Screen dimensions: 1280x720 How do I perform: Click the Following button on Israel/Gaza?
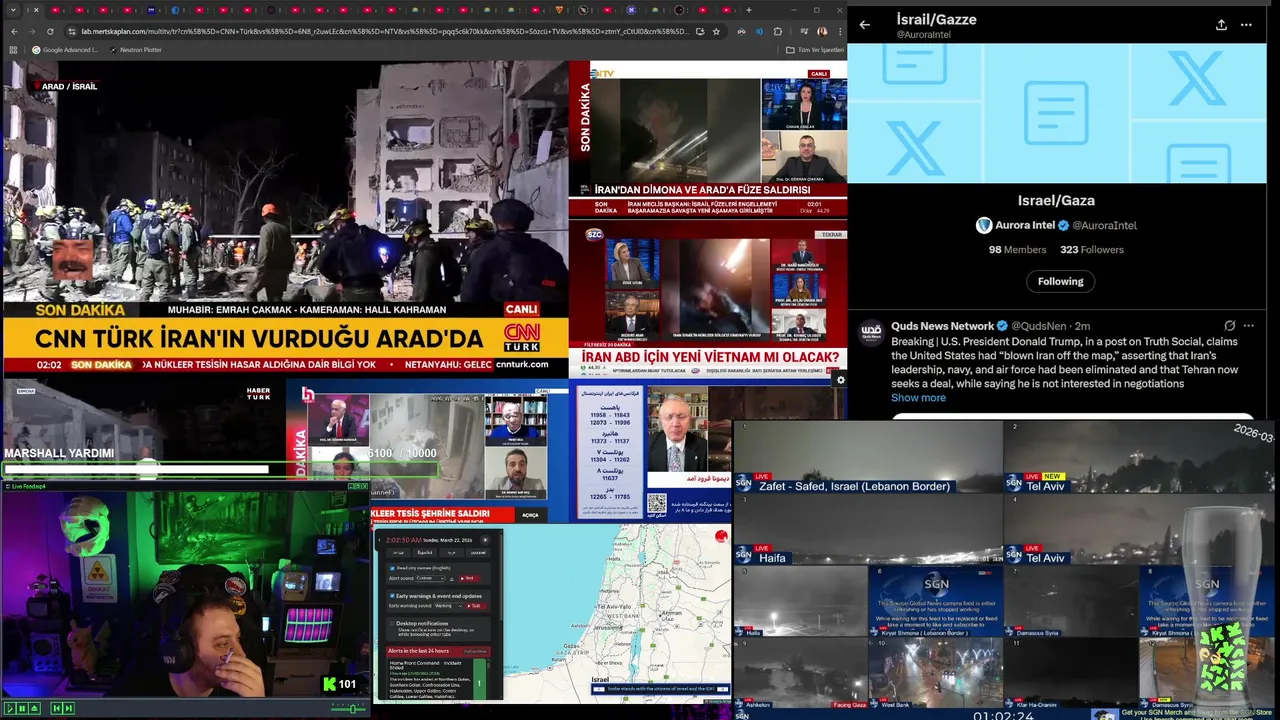point(1060,281)
